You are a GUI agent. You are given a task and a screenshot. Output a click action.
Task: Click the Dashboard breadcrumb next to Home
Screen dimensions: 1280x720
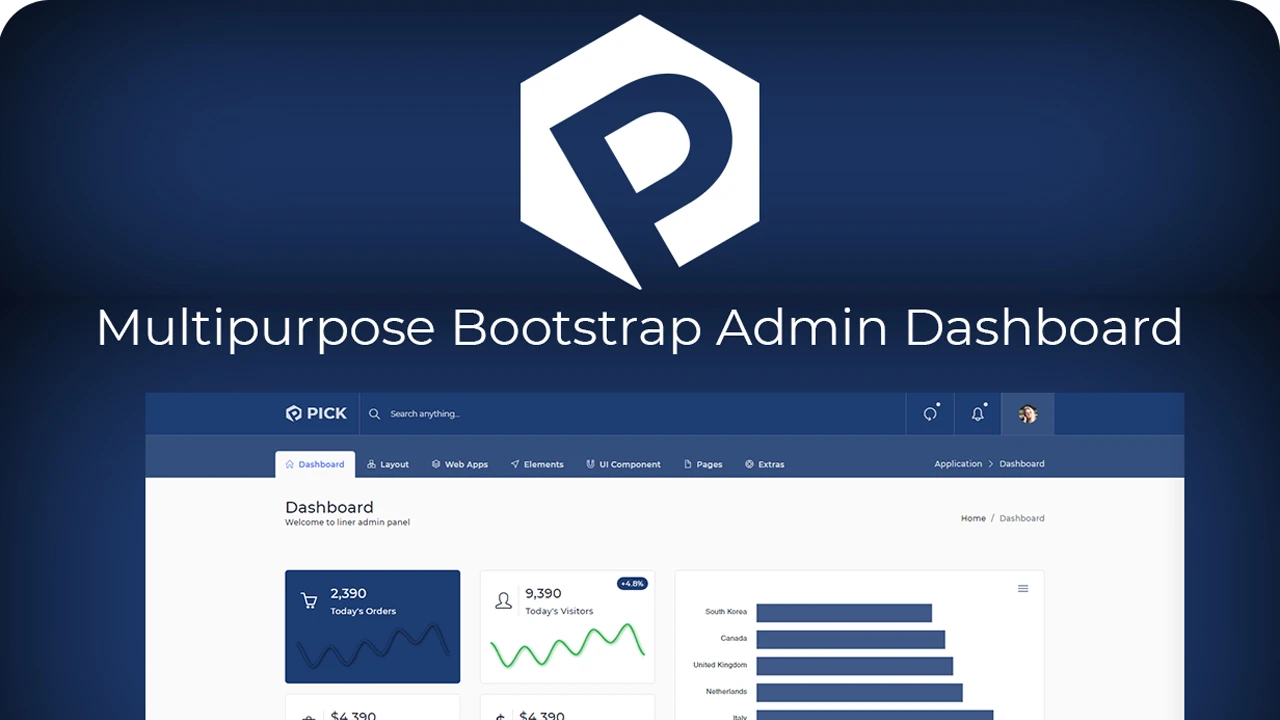[x=1022, y=518]
